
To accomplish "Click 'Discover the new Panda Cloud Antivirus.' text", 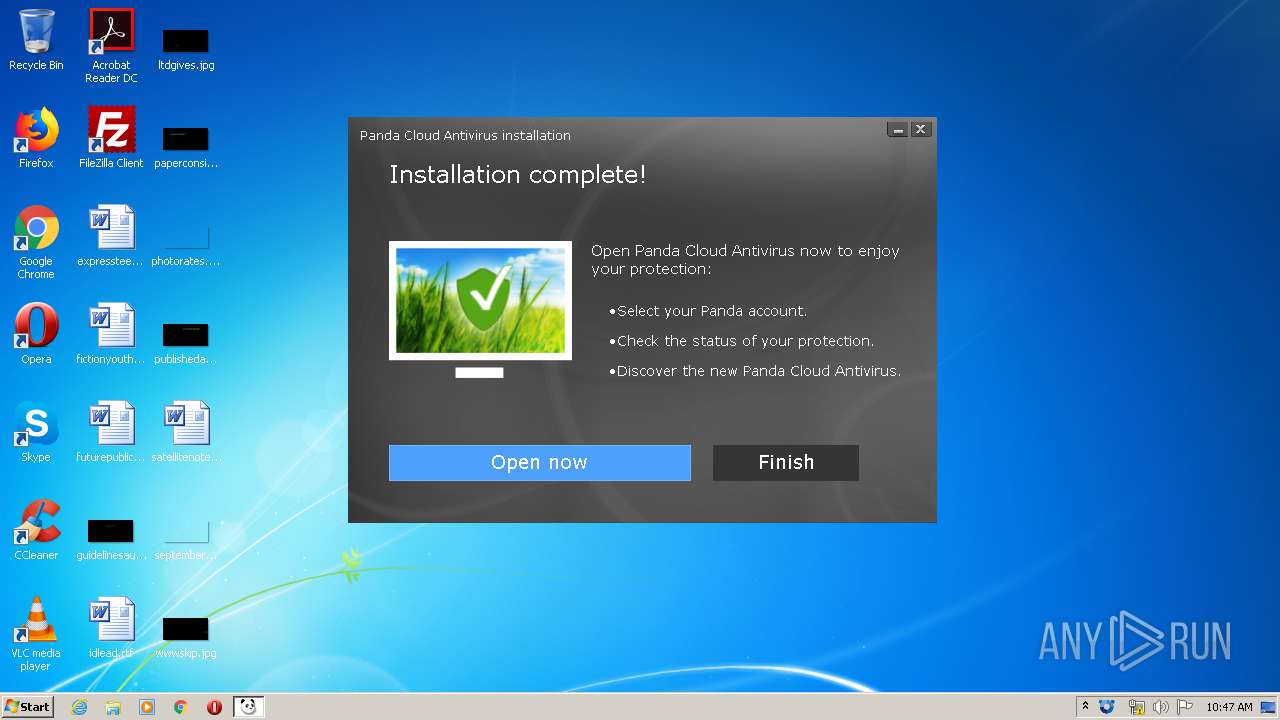I will click(x=759, y=371).
